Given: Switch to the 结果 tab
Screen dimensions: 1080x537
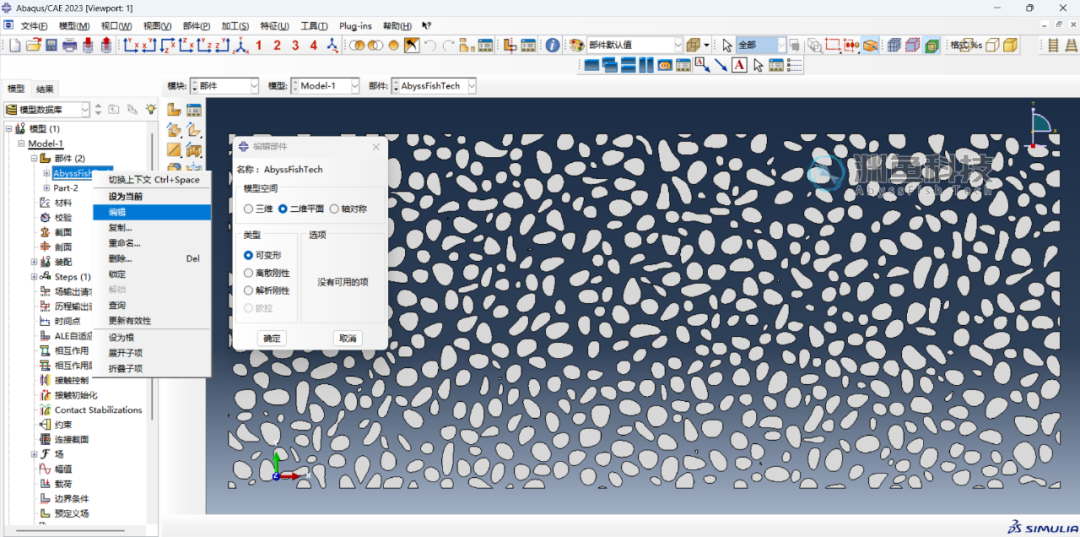Looking at the screenshot, I should pyautogui.click(x=46, y=89).
